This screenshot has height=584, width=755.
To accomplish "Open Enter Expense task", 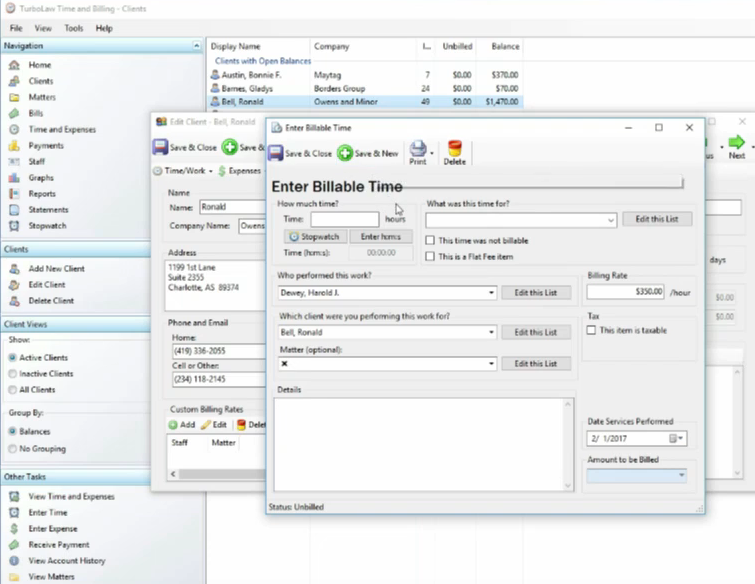I will 52,529.
